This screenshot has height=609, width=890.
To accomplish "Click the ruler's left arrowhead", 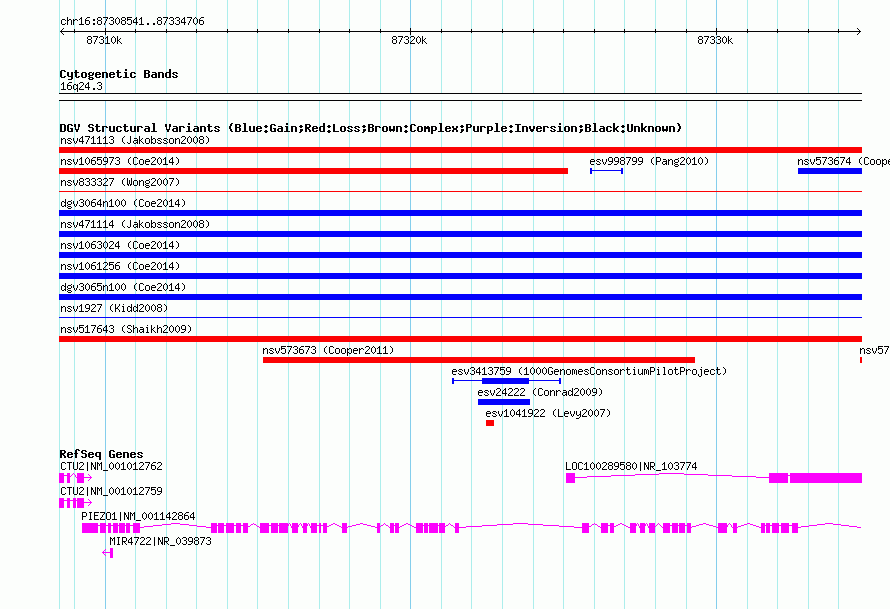I will (62, 32).
